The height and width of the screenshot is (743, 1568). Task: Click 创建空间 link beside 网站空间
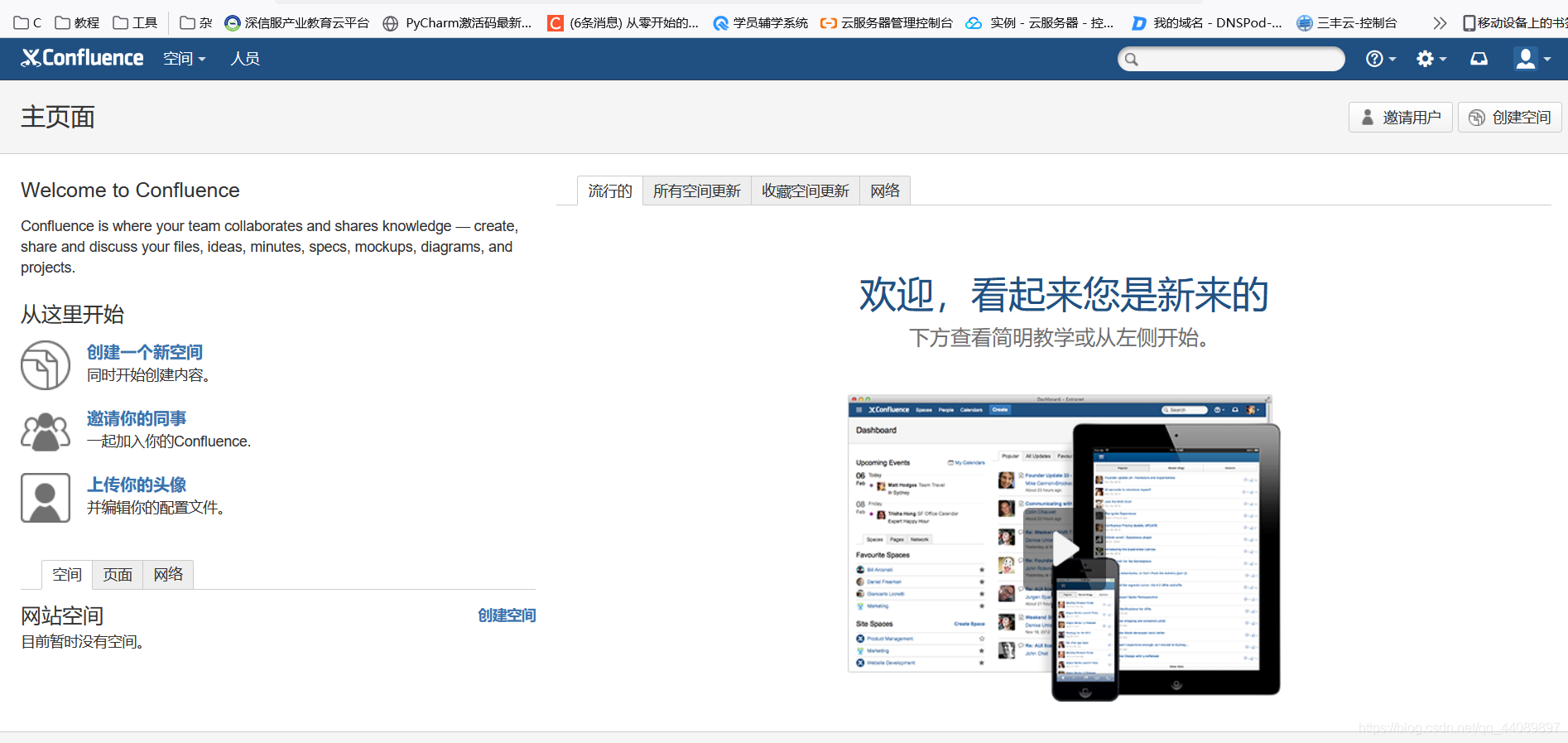pos(507,615)
